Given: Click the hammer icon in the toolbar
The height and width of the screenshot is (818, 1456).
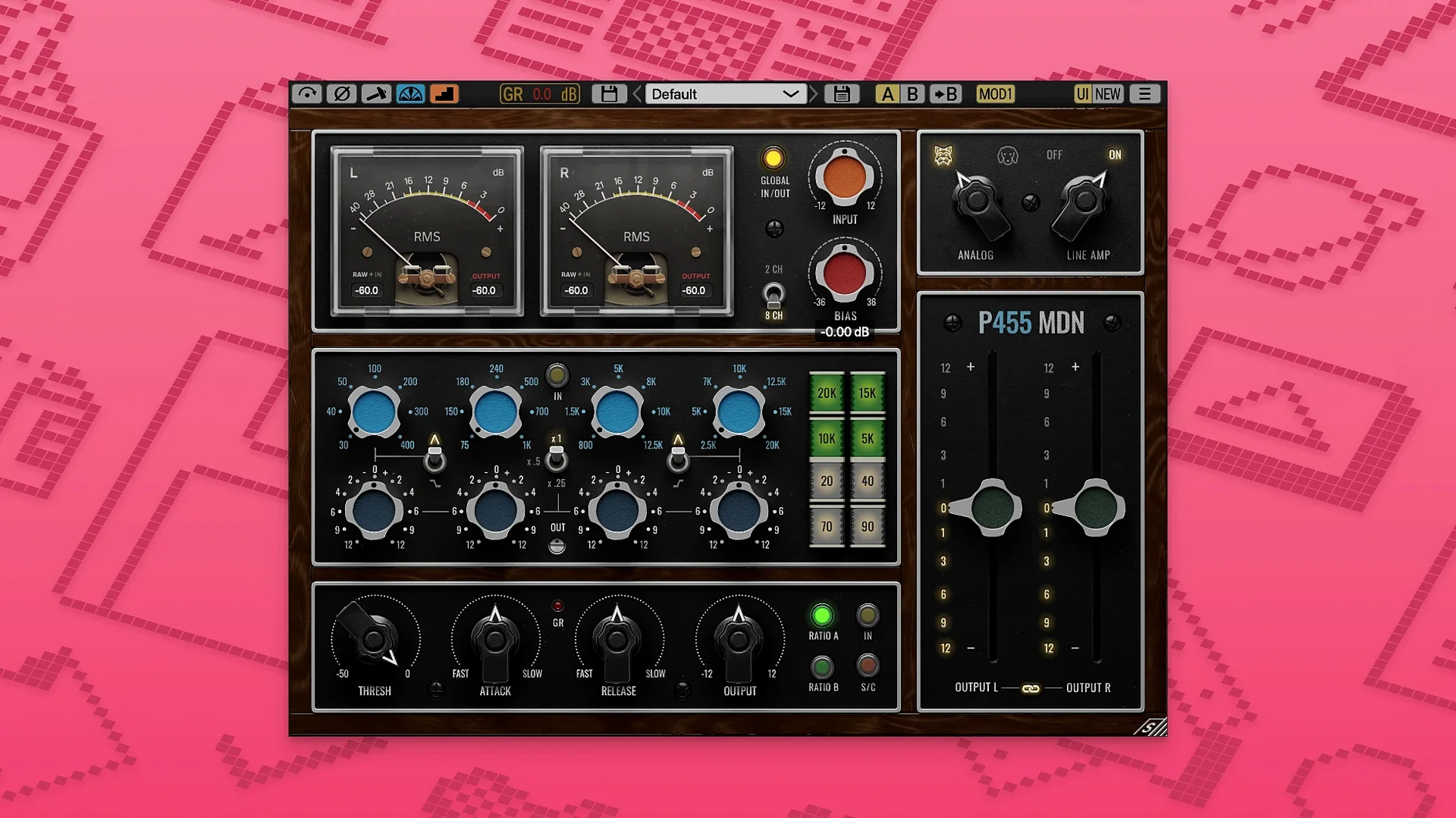Looking at the screenshot, I should coord(376,94).
